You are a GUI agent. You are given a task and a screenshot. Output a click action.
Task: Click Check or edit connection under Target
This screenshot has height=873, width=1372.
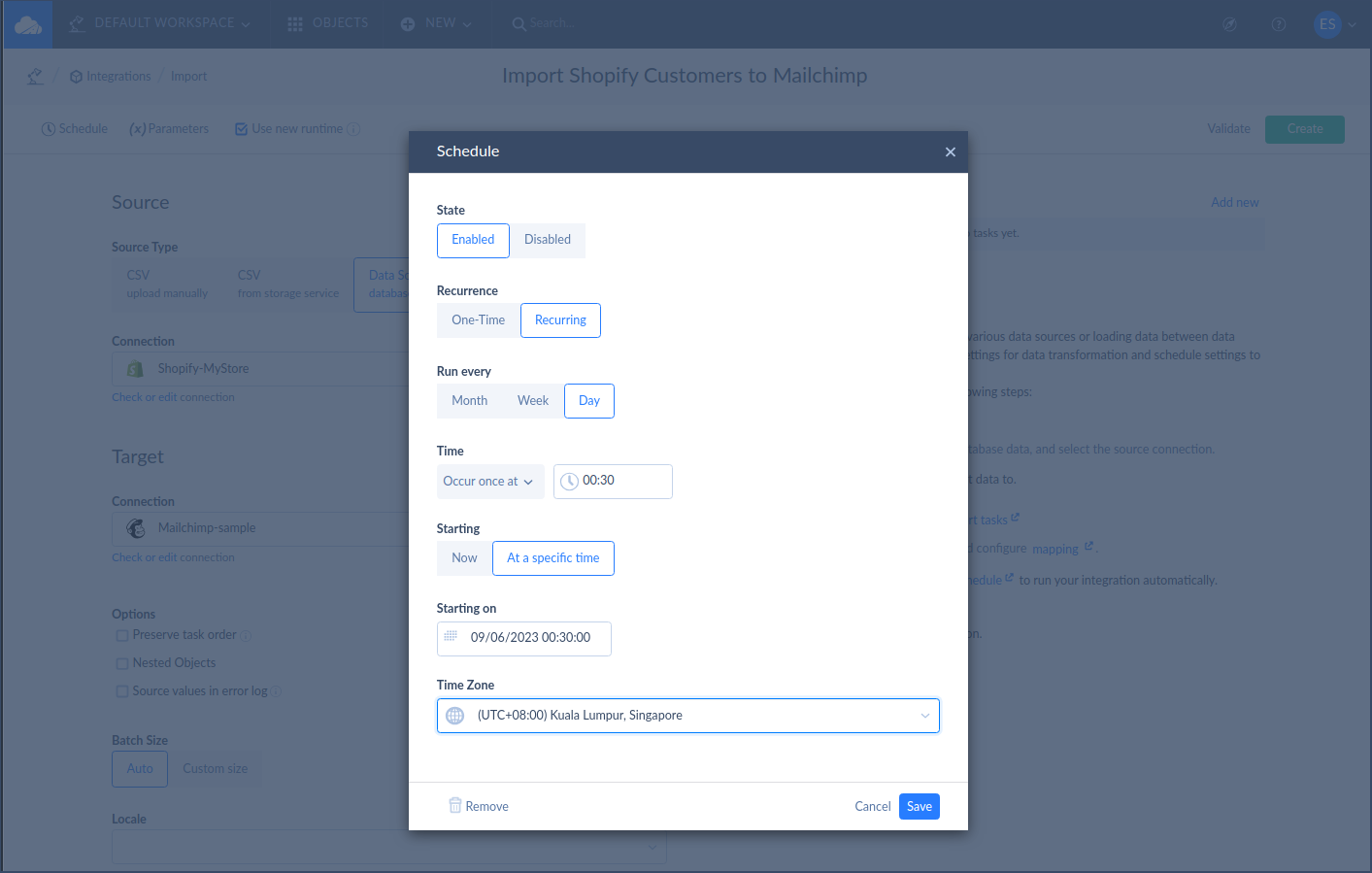coord(173,557)
